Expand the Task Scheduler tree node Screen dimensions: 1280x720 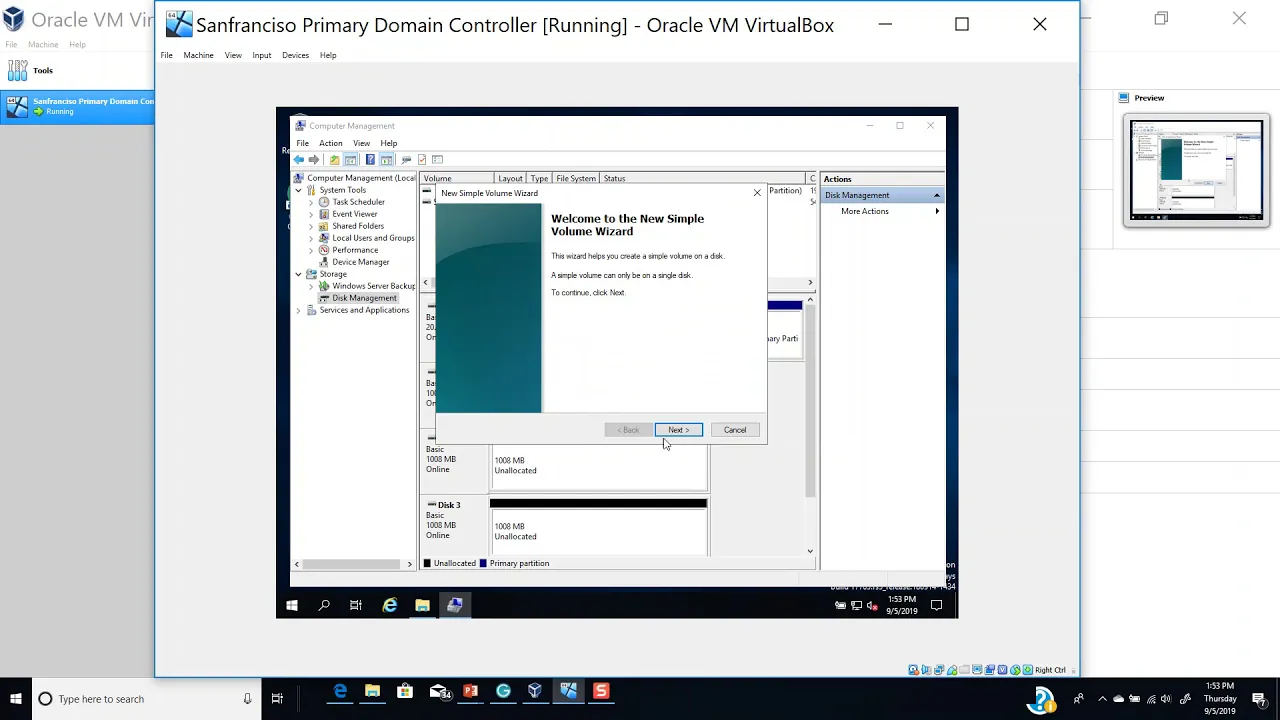[310, 202]
